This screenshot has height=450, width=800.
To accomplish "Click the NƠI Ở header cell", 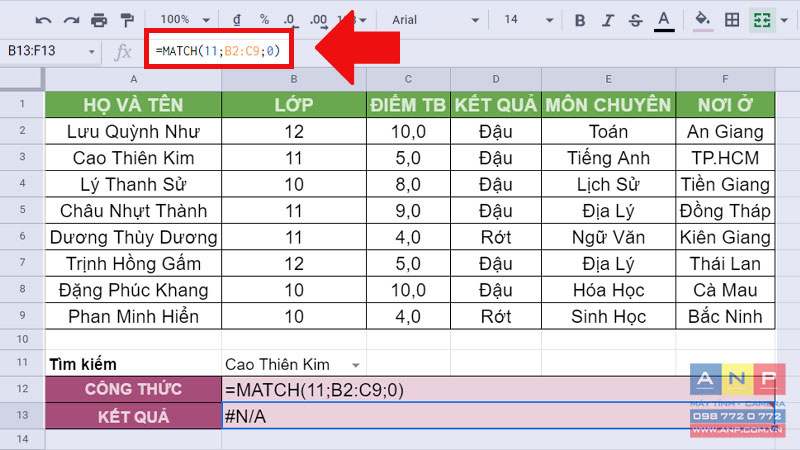I will (725, 105).
